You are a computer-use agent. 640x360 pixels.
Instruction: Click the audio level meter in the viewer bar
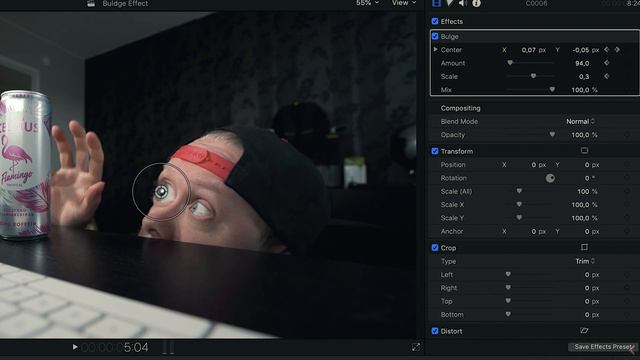168,347
